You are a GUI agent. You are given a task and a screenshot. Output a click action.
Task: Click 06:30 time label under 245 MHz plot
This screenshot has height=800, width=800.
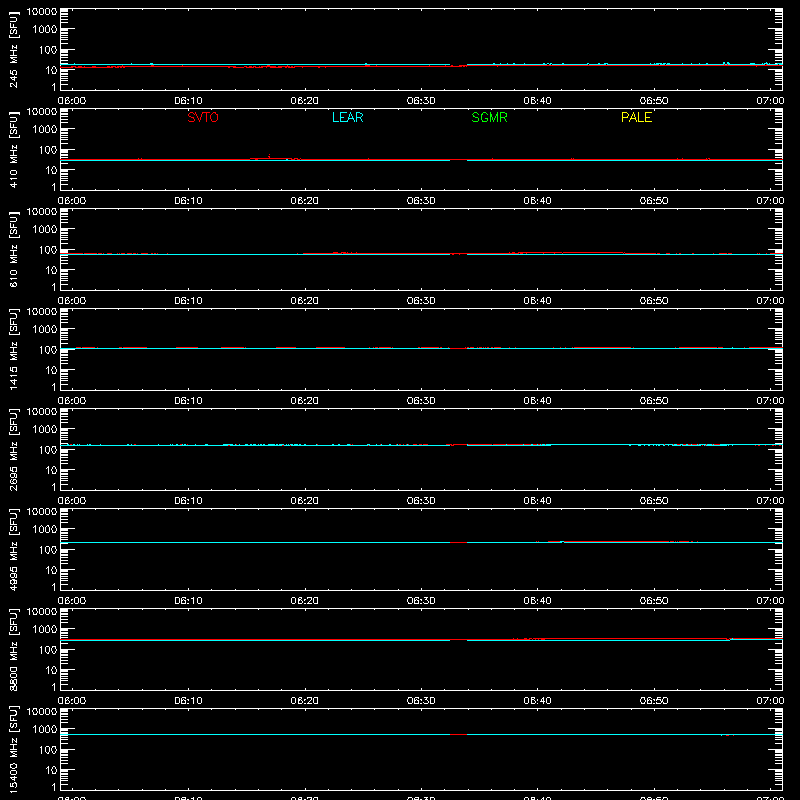click(x=421, y=101)
